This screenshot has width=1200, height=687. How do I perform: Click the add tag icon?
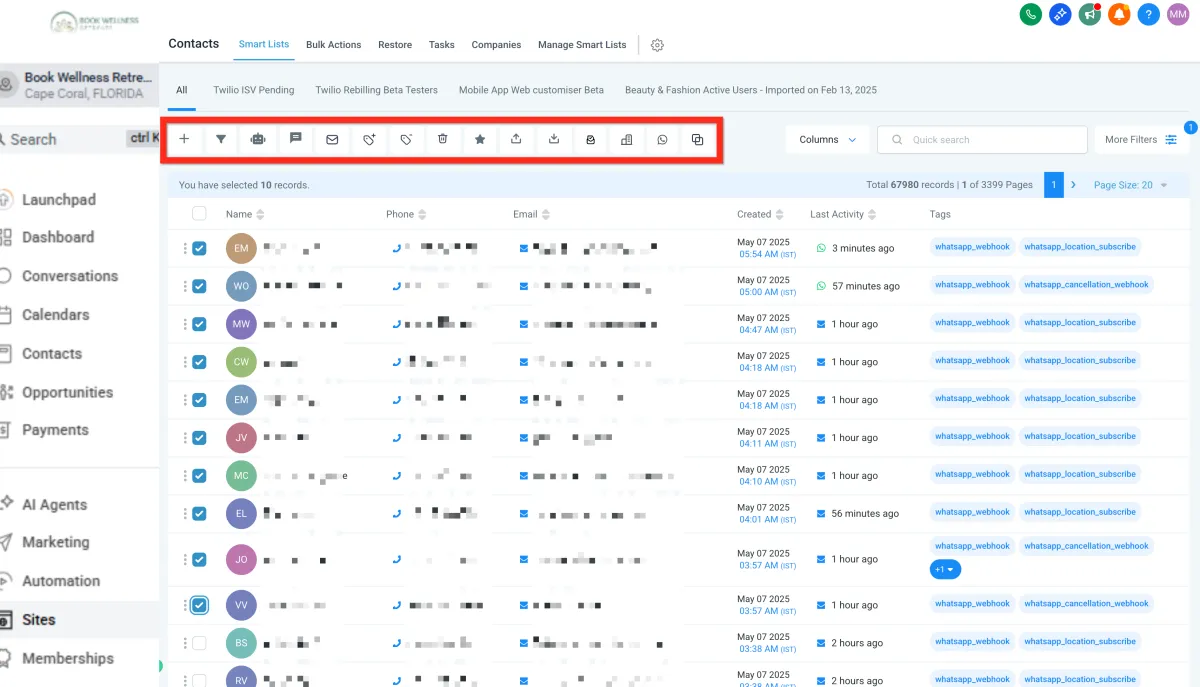click(369, 140)
